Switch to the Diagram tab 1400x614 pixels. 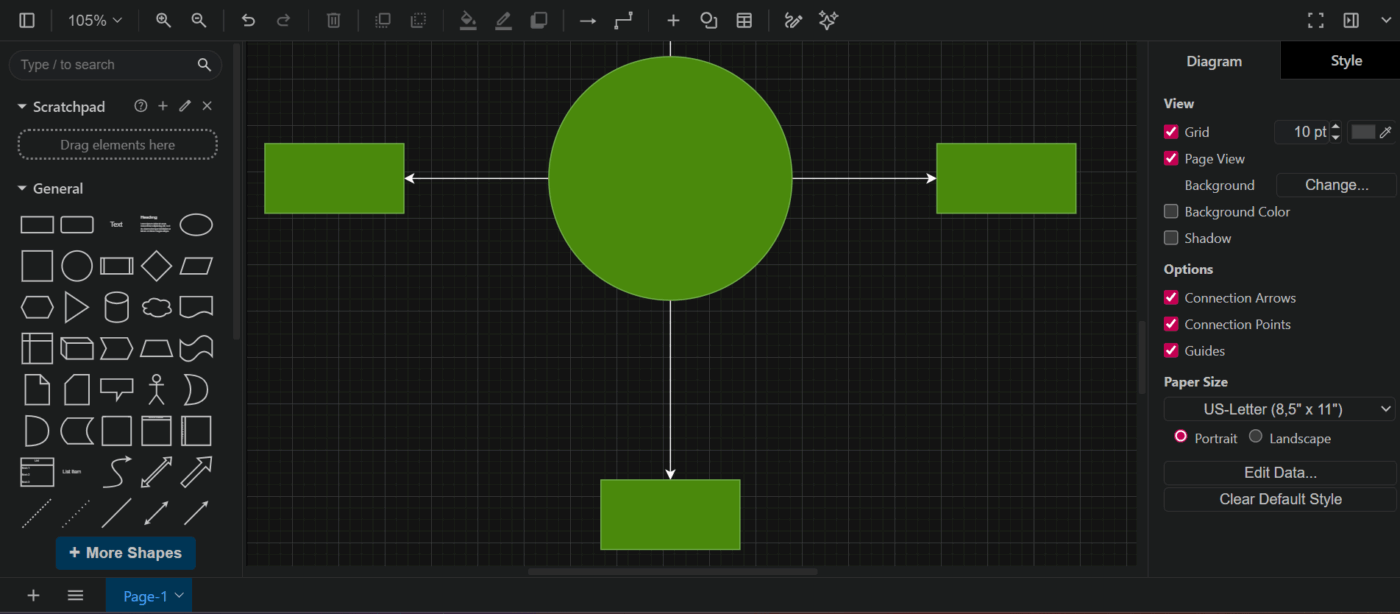pyautogui.click(x=1214, y=61)
